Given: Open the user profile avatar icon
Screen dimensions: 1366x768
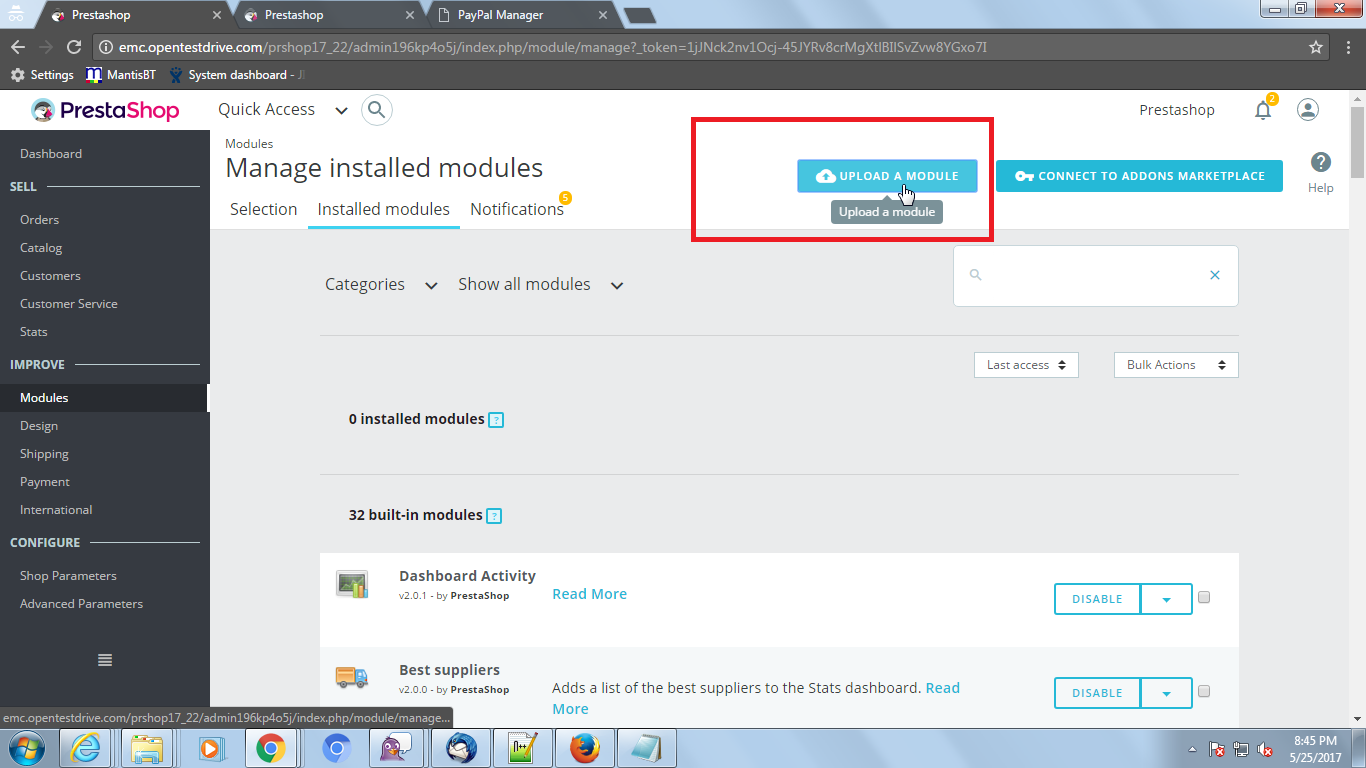Looking at the screenshot, I should 1308,110.
